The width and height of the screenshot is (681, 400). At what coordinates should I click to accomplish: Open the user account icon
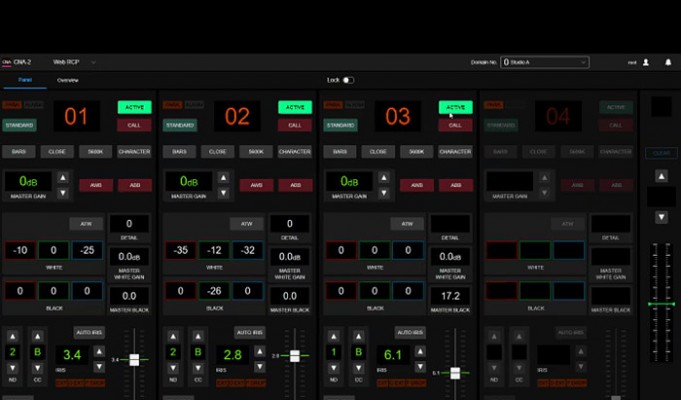coord(645,62)
